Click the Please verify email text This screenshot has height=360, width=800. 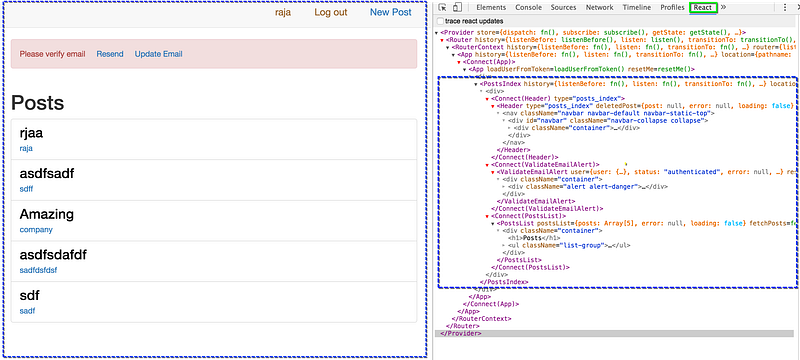tap(53, 54)
